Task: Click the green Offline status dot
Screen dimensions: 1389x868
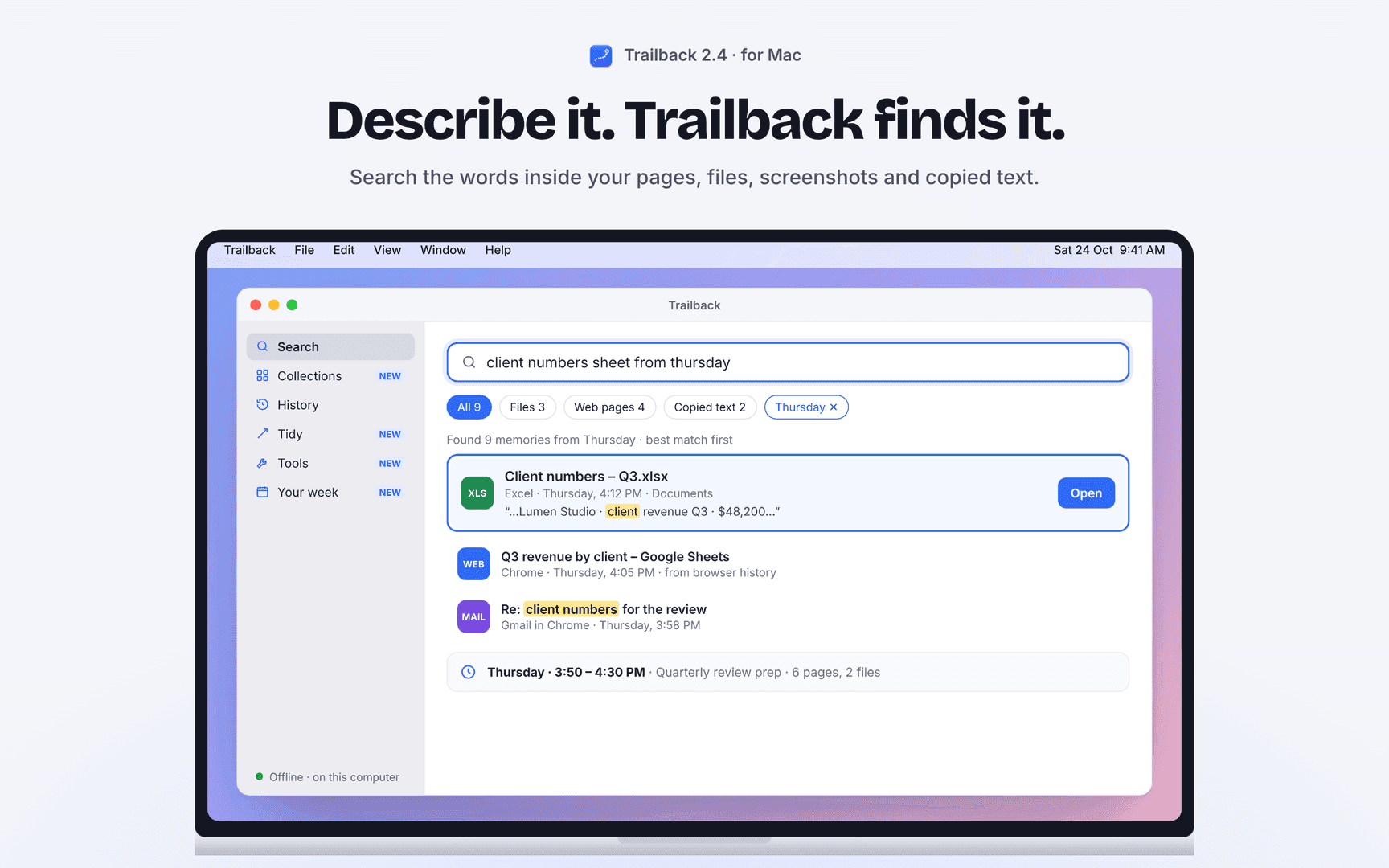Action: tap(259, 776)
